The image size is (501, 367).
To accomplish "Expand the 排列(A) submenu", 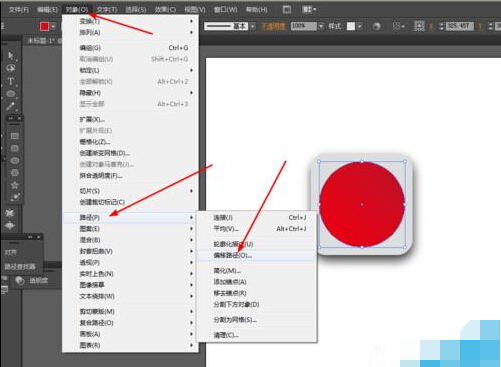I will tap(130, 33).
